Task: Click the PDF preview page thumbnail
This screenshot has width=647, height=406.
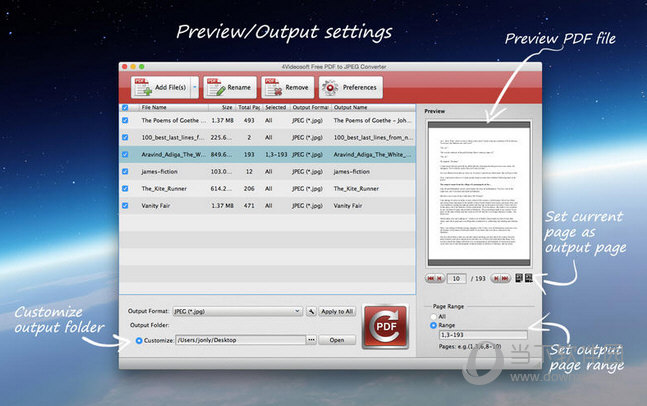Action: tap(479, 194)
